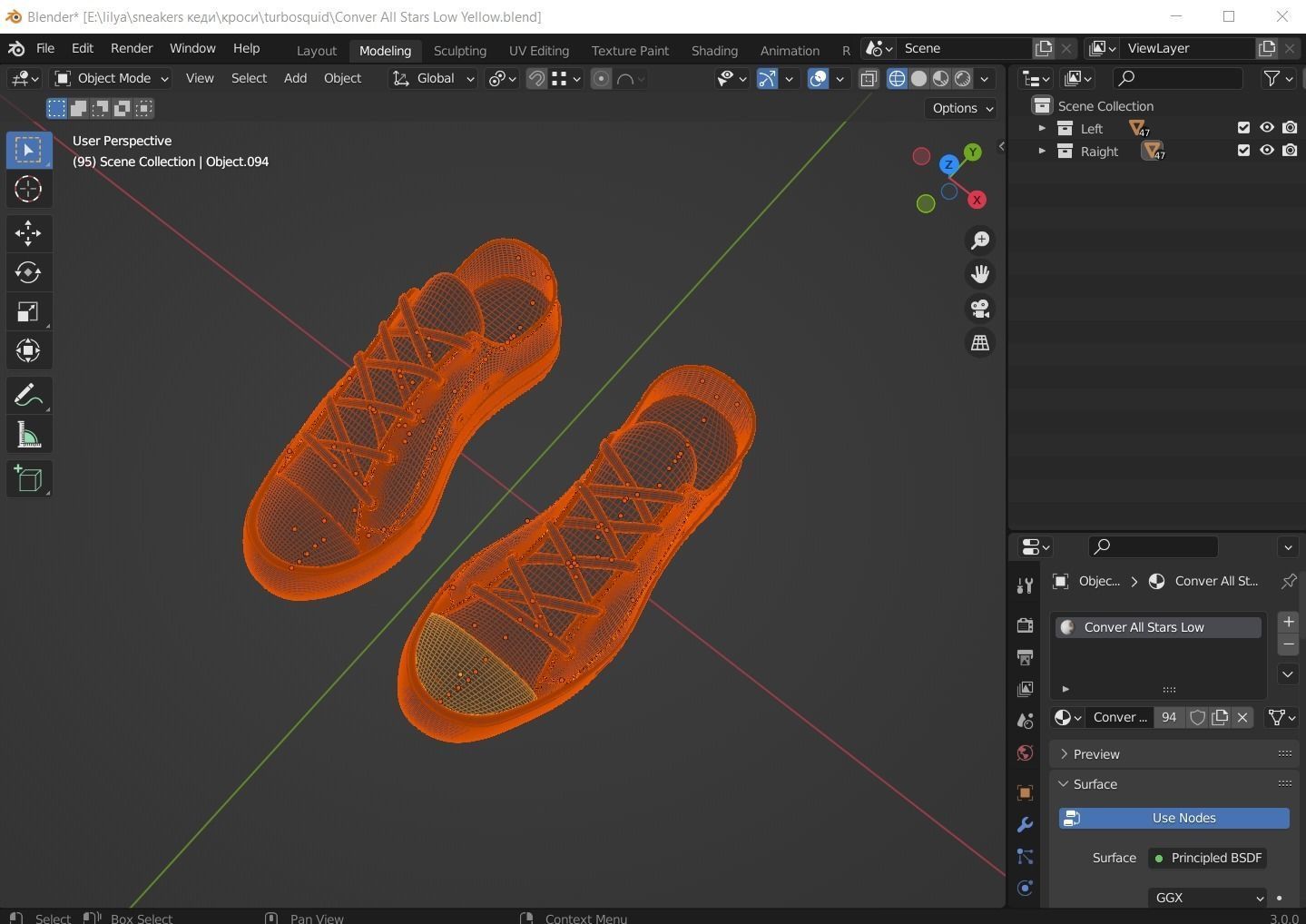Viewport: 1306px width, 924px height.
Task: Click the red X axis gizmo ball
Action: (x=977, y=200)
